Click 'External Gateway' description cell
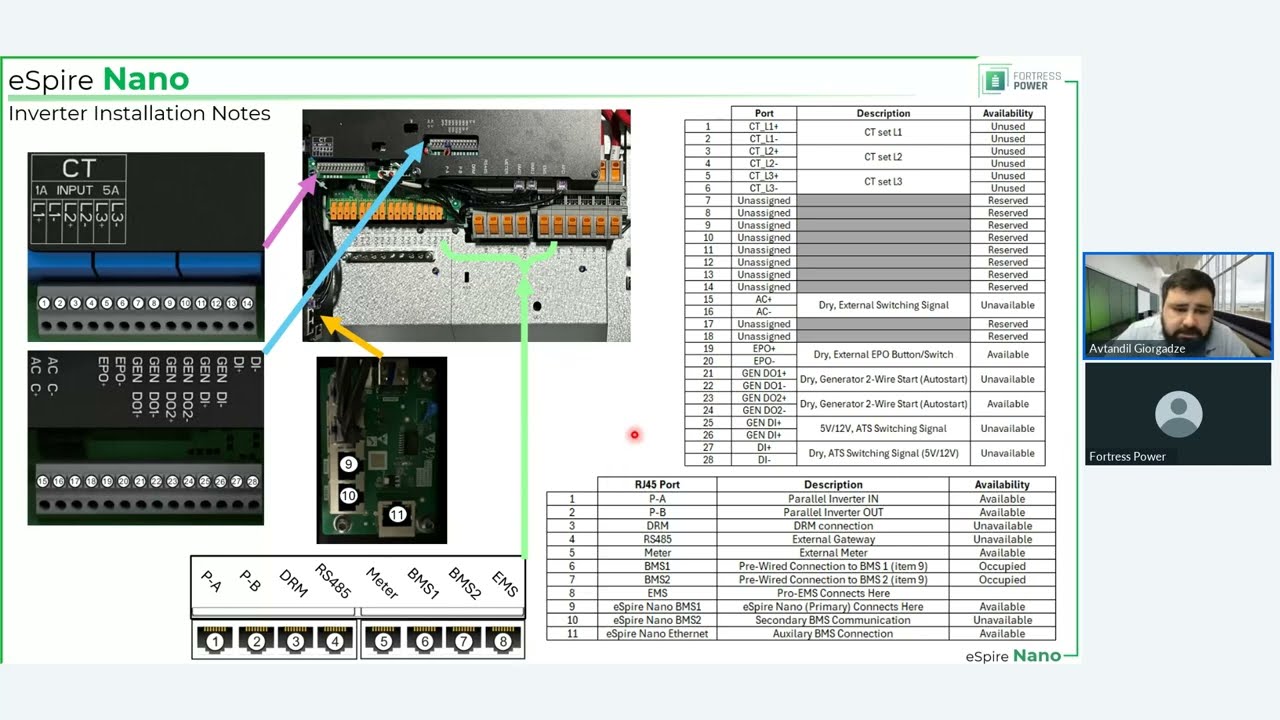 coord(833,539)
